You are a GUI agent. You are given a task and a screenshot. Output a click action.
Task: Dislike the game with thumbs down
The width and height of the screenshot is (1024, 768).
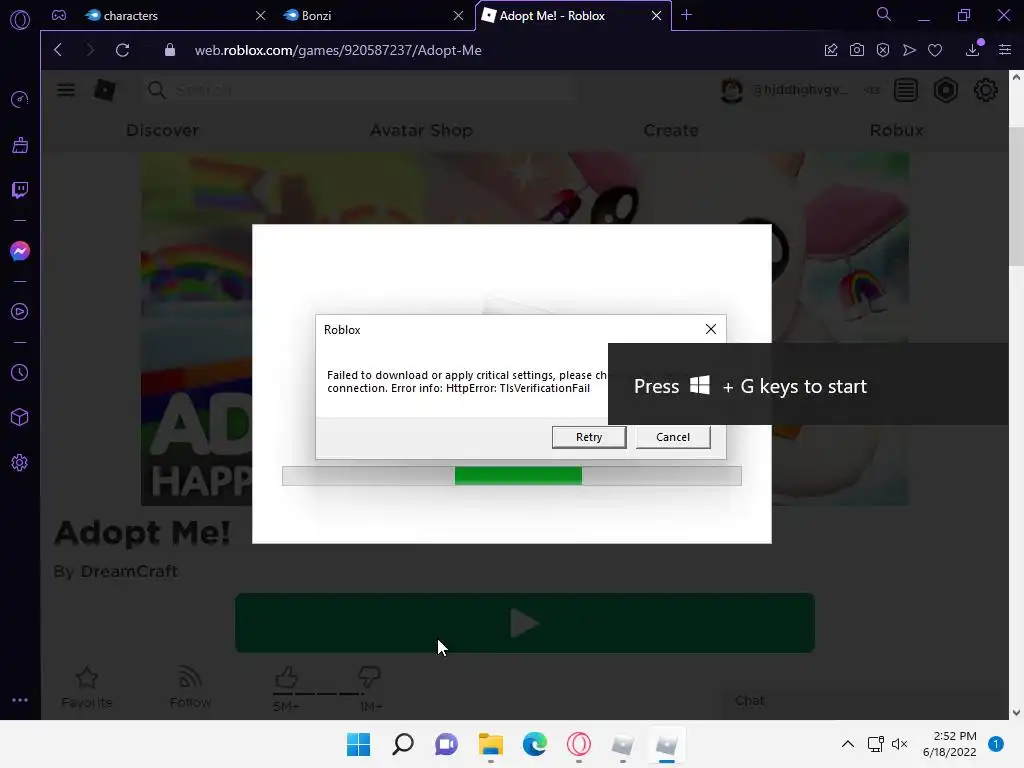[x=369, y=677]
